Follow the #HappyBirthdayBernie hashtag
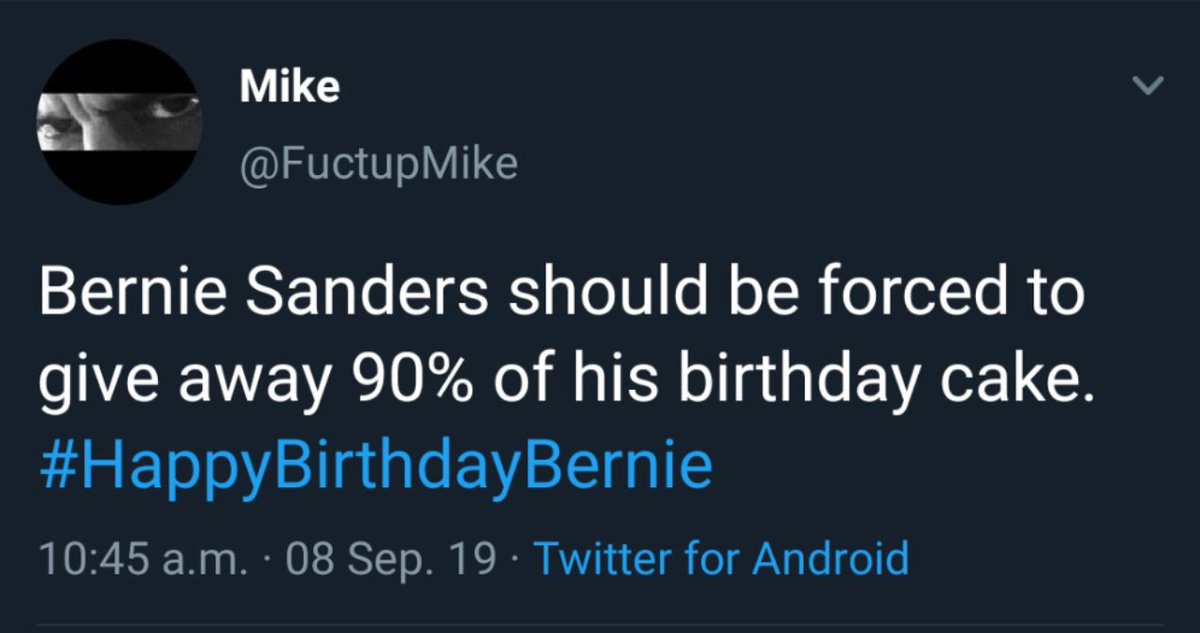Screen dimensions: 1200x633 375,466
